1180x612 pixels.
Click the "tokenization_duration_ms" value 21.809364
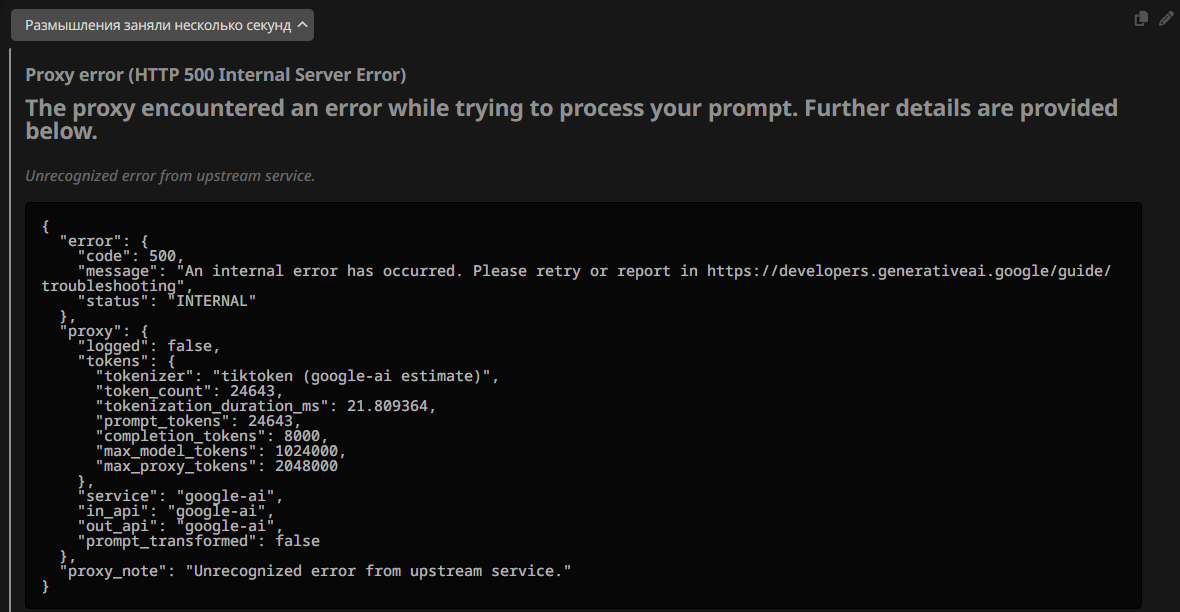point(388,406)
